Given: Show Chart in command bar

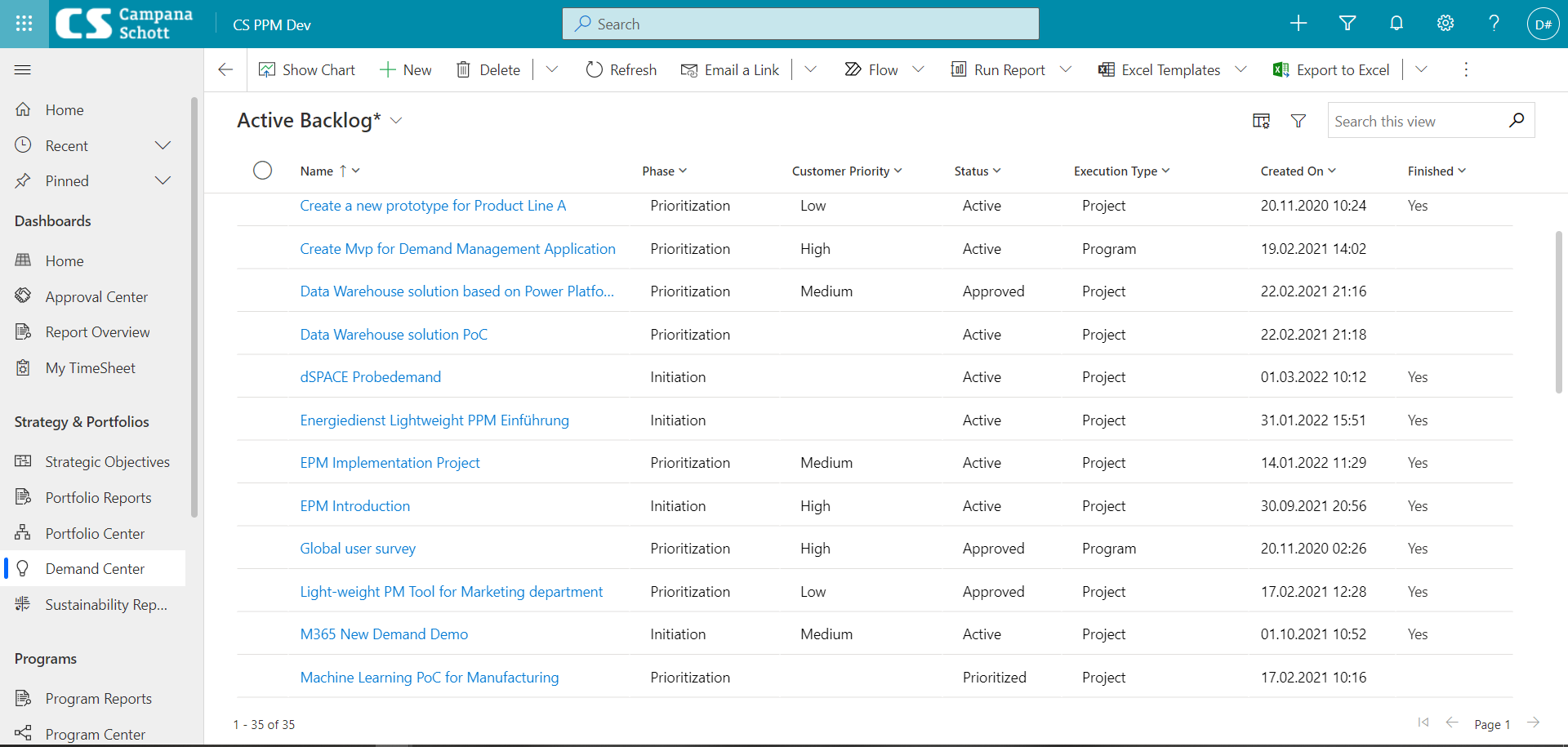Looking at the screenshot, I should (307, 70).
